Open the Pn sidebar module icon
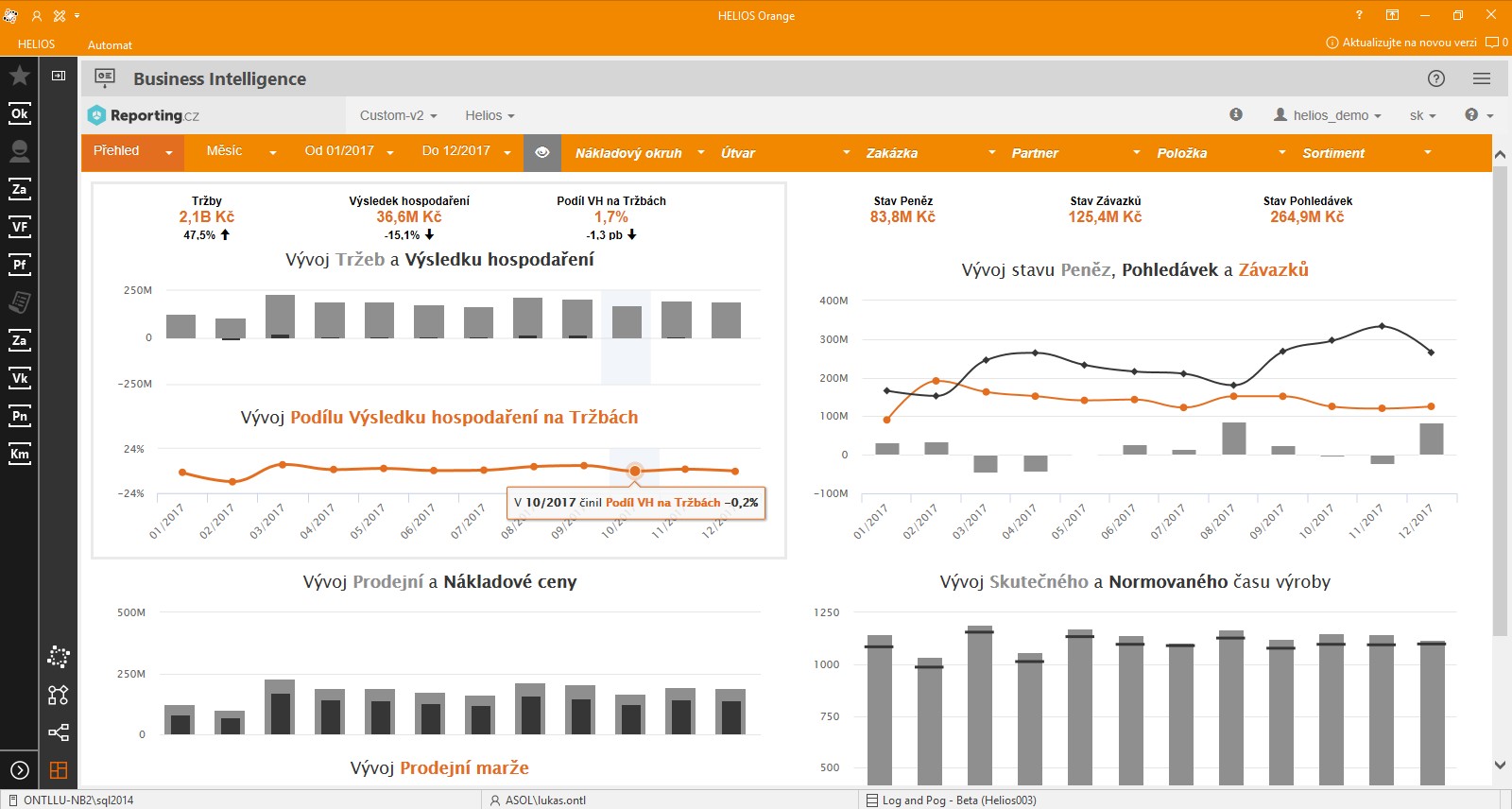The image size is (1512, 809). click(19, 416)
